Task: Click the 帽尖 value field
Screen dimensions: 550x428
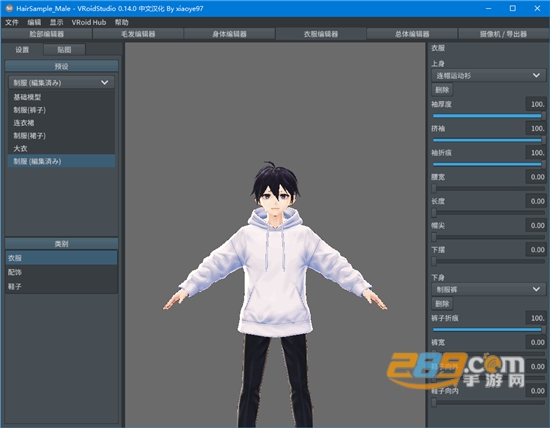Action: coord(536,225)
